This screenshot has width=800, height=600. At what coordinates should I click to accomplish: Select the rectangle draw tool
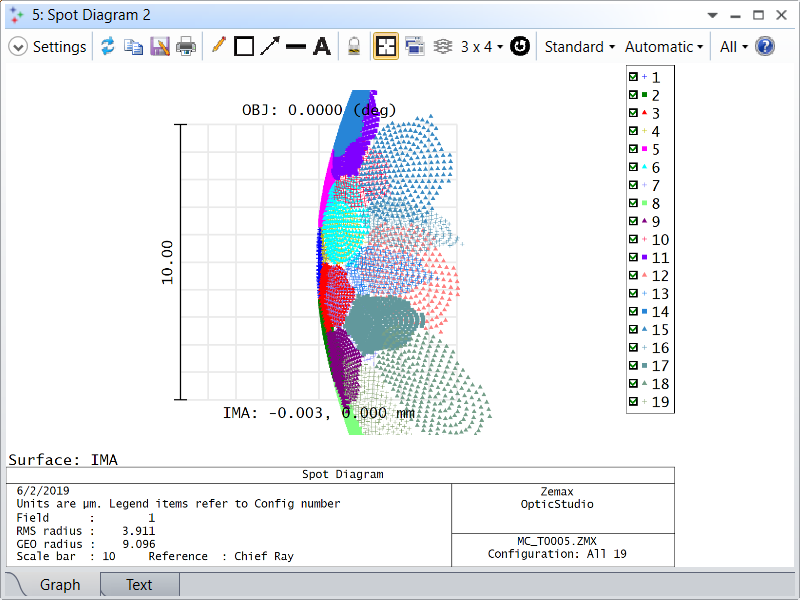[244, 47]
